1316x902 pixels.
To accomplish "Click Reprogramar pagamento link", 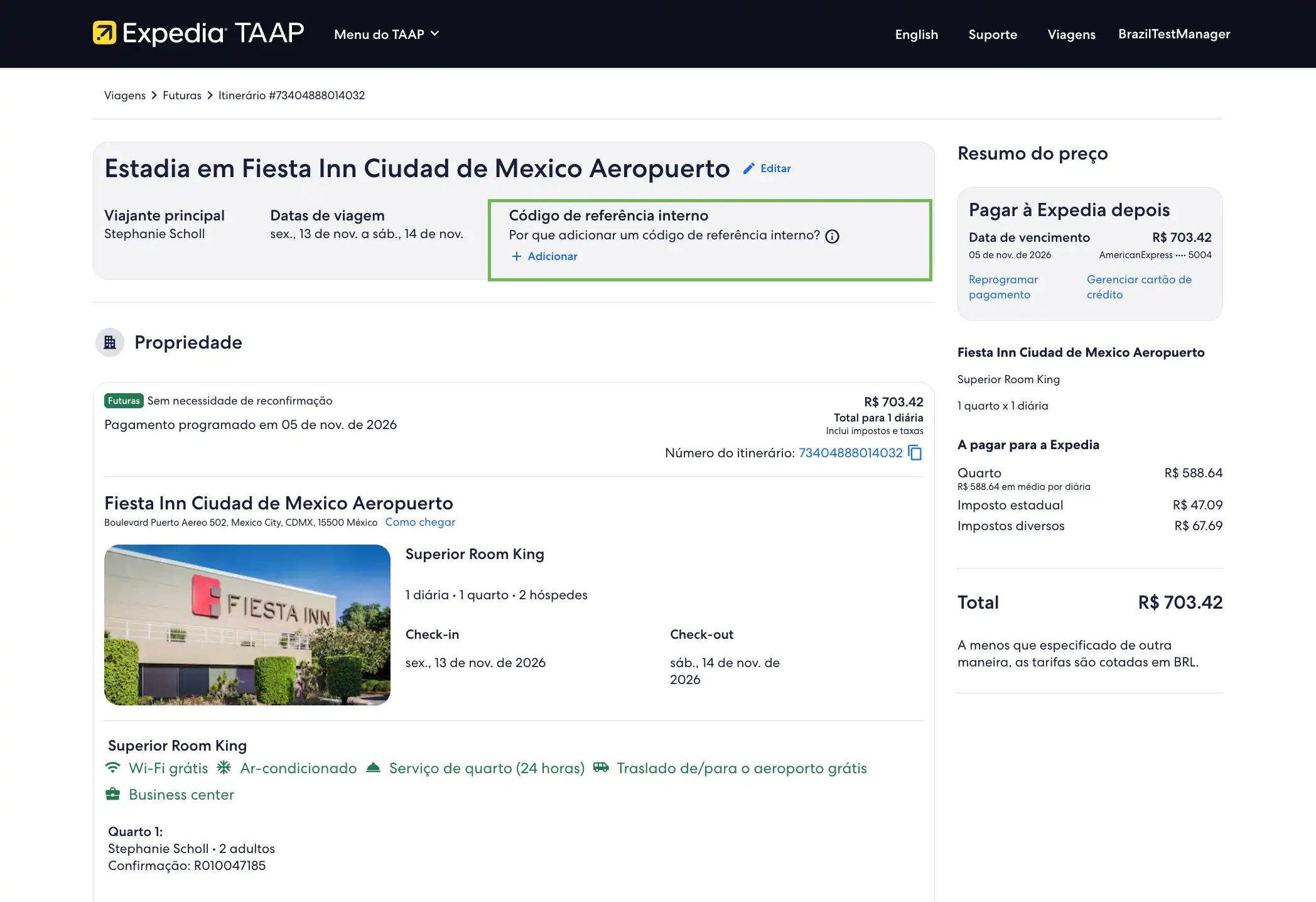I will point(1003,287).
